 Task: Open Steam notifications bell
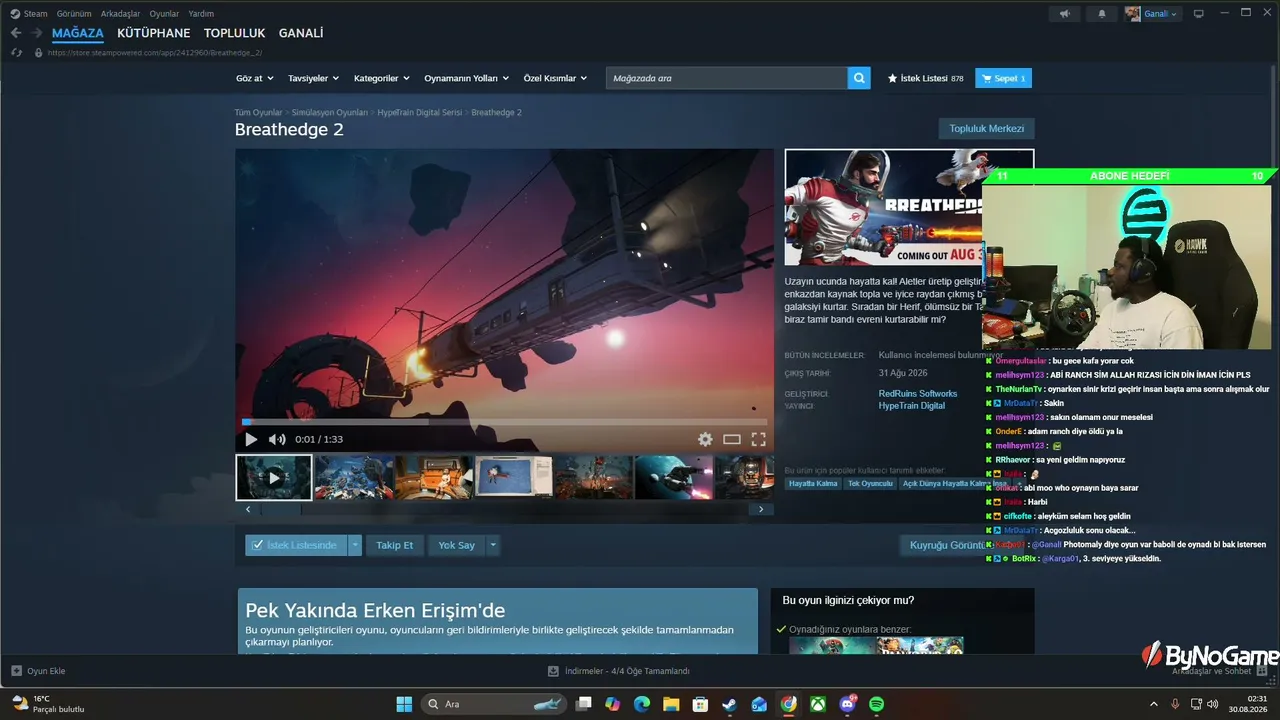coord(1102,14)
